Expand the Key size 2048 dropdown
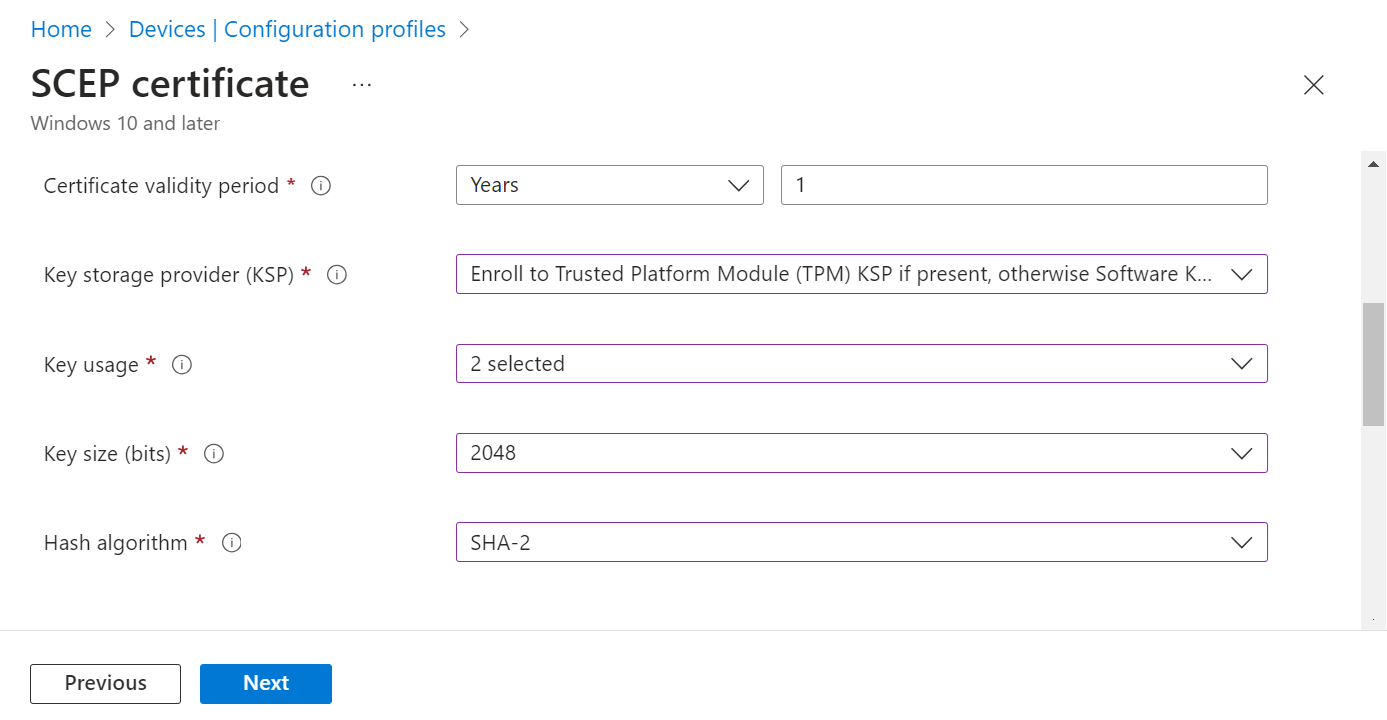This screenshot has width=1387, height=720. click(861, 453)
